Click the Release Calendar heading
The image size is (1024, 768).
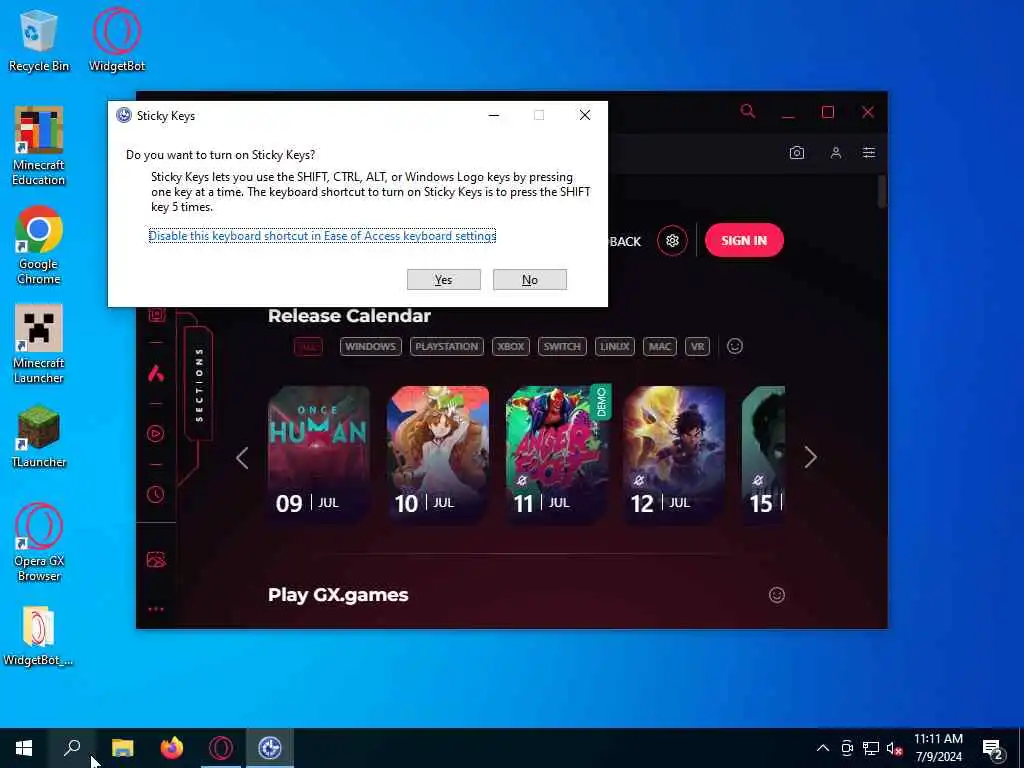(349, 316)
